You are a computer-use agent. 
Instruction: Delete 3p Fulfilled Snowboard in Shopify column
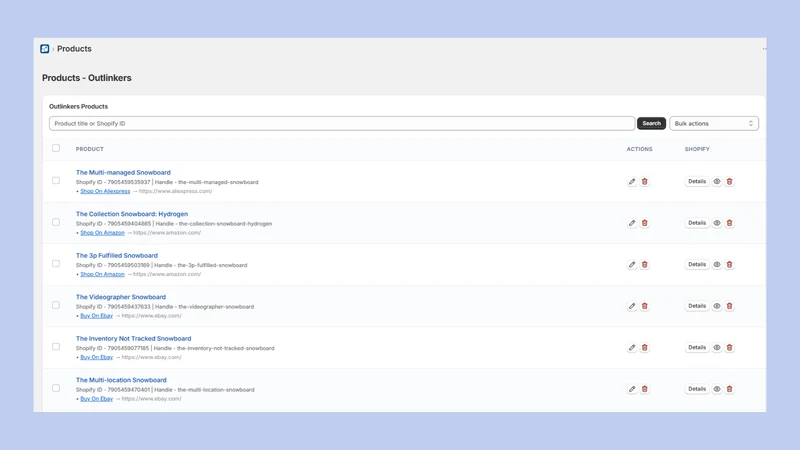[x=730, y=265]
